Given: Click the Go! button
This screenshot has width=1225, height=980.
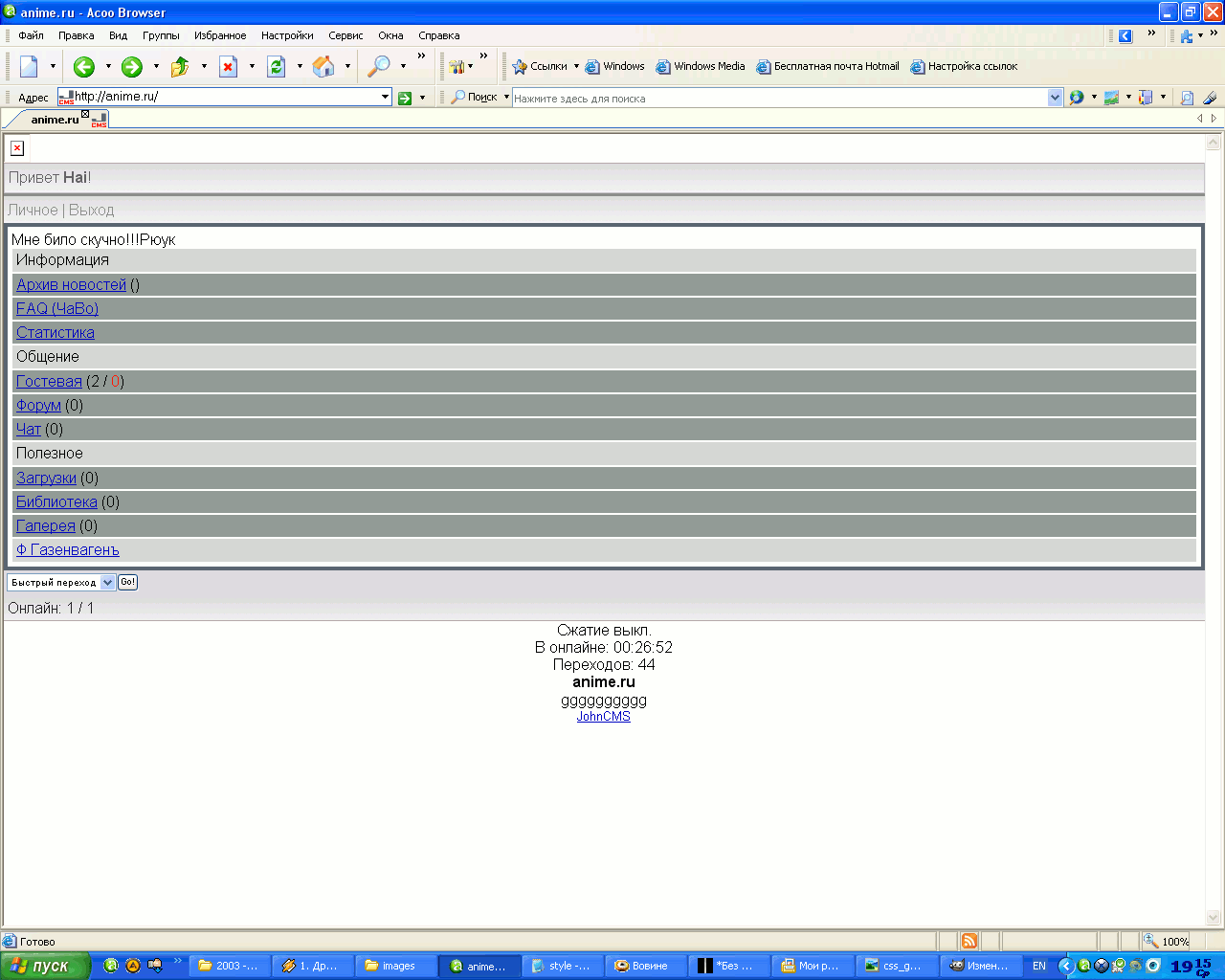Looking at the screenshot, I should click(127, 582).
